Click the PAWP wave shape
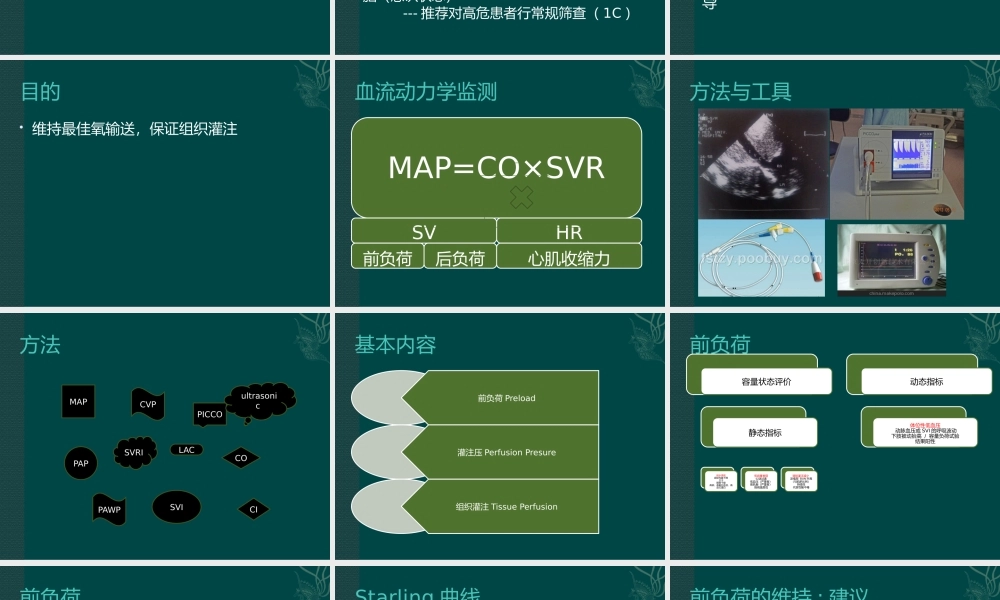Screen dimensions: 1000x600 [x=109, y=508]
